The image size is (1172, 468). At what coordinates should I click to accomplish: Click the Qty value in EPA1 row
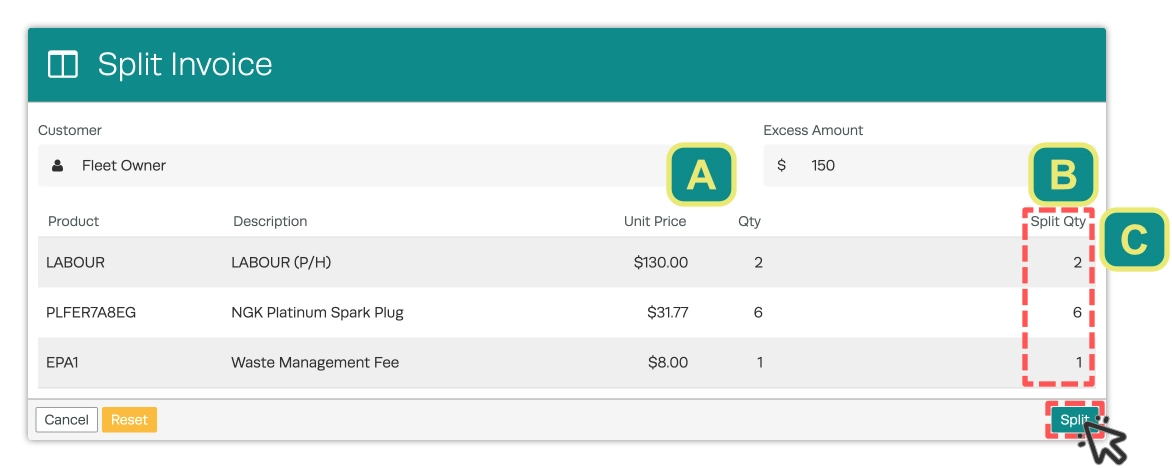(759, 363)
